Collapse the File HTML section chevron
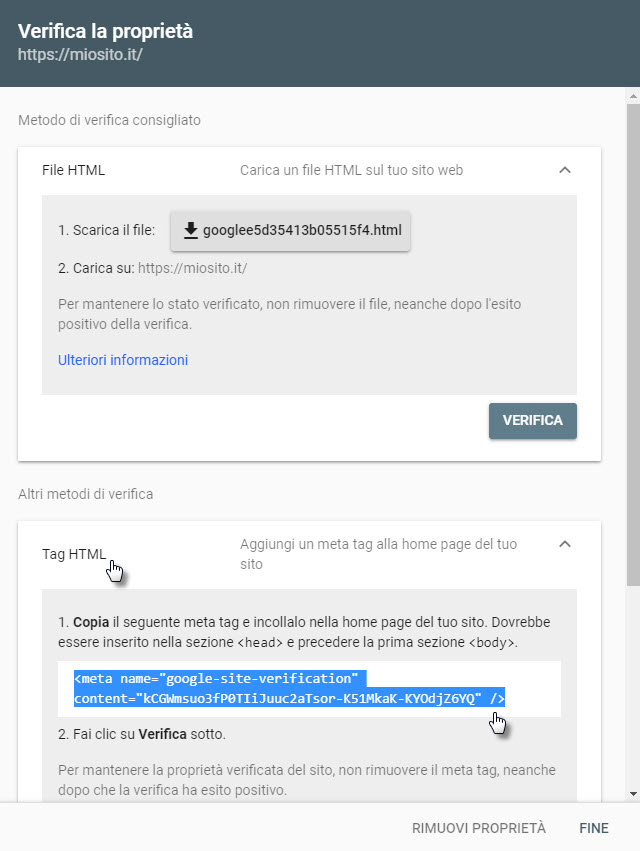Viewport: 640px width, 851px height. (565, 170)
